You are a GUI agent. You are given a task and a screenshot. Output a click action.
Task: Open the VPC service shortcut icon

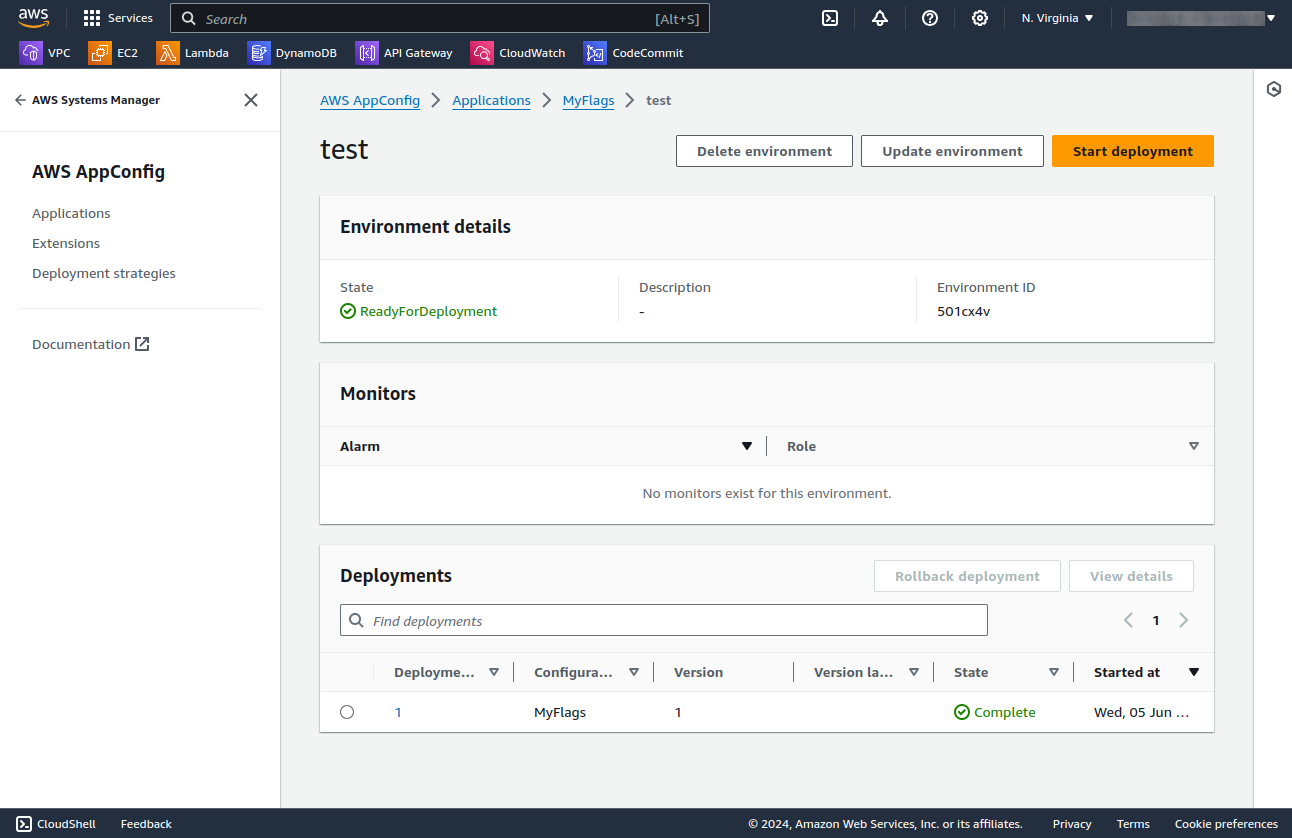[31, 53]
